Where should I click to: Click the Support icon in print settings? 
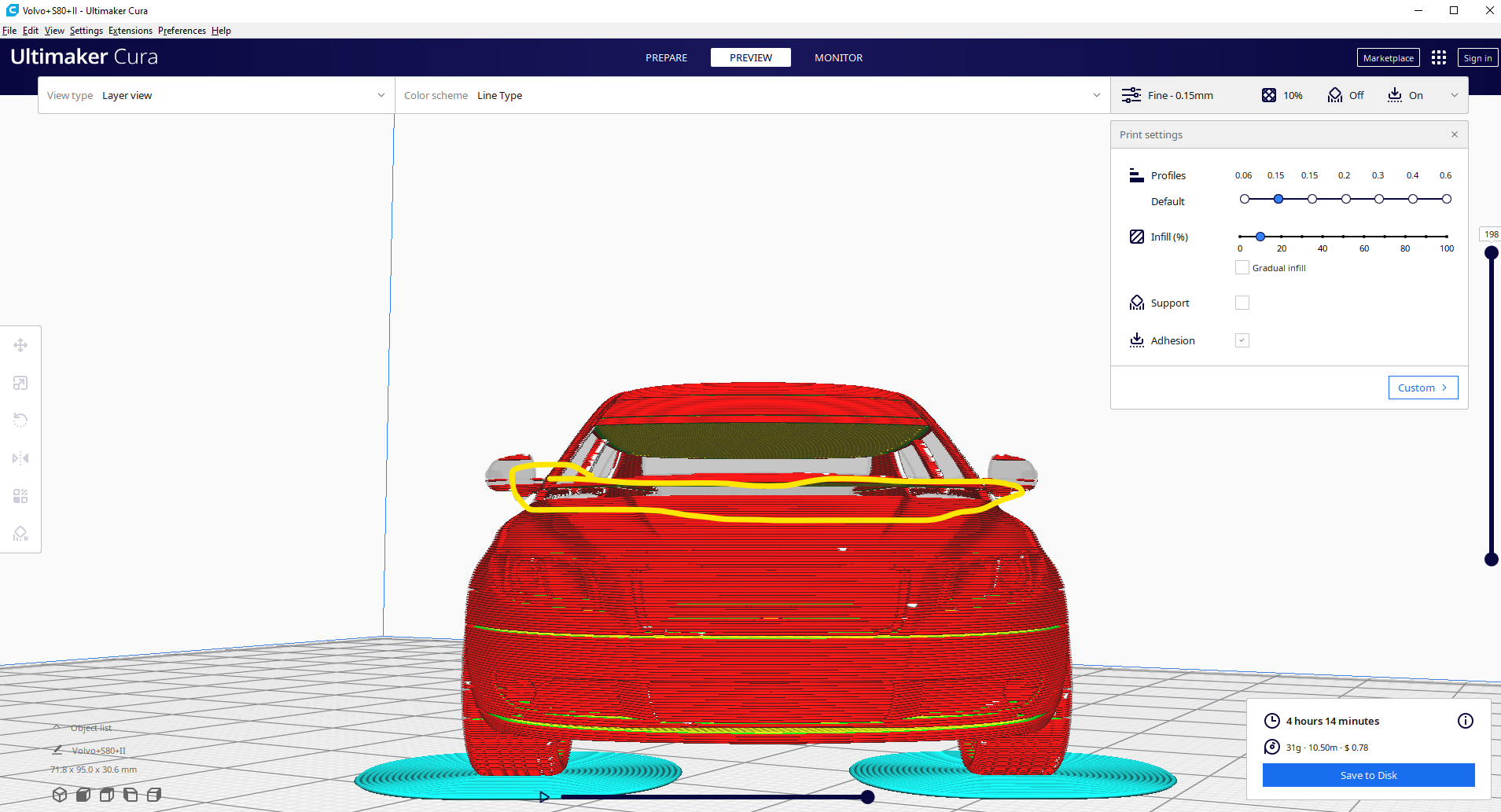1137,303
